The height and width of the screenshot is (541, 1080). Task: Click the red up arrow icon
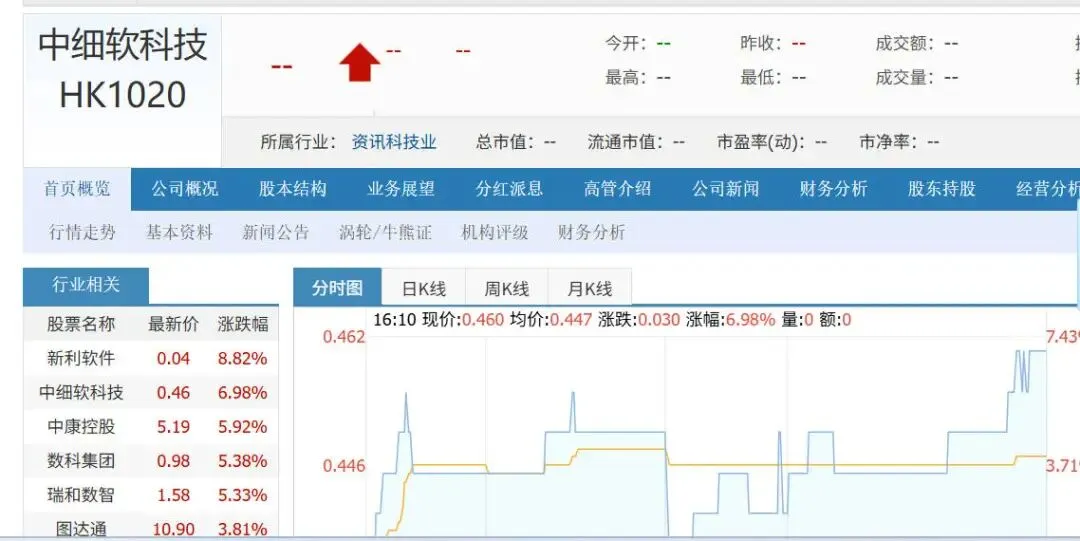[360, 63]
